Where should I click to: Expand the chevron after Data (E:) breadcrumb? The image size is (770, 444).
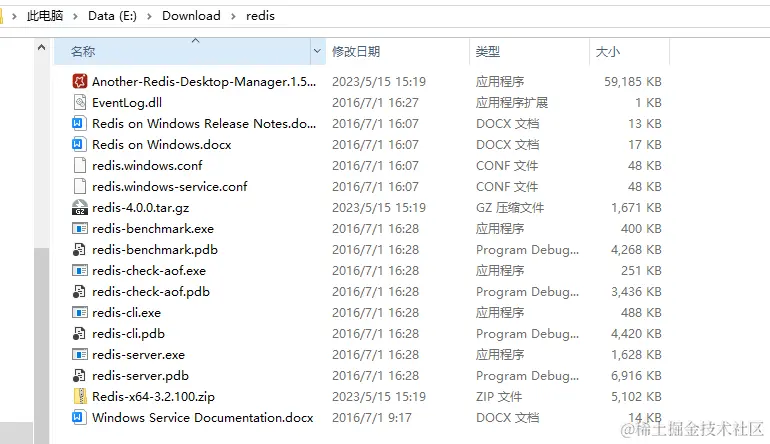pos(149,16)
